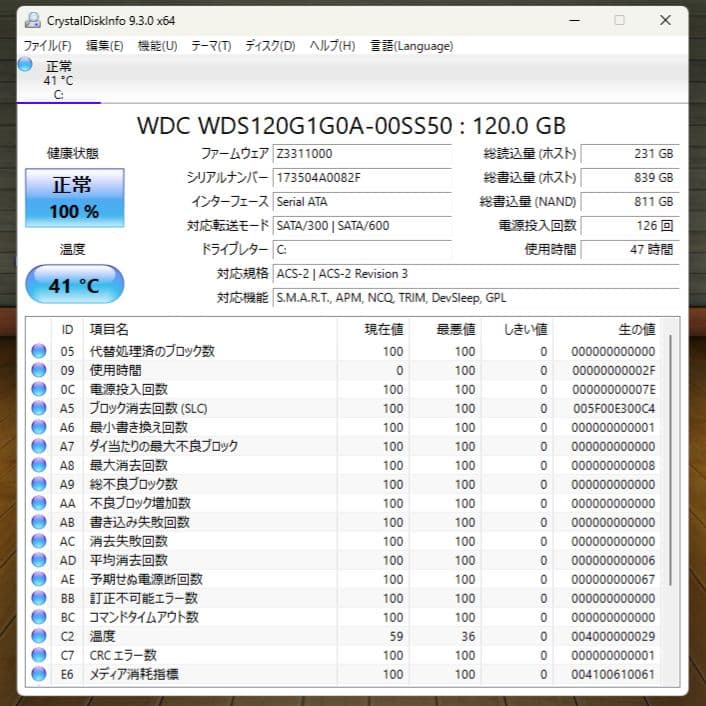Click the 正常 100 % health status button
The height and width of the screenshot is (706, 706).
(75, 198)
